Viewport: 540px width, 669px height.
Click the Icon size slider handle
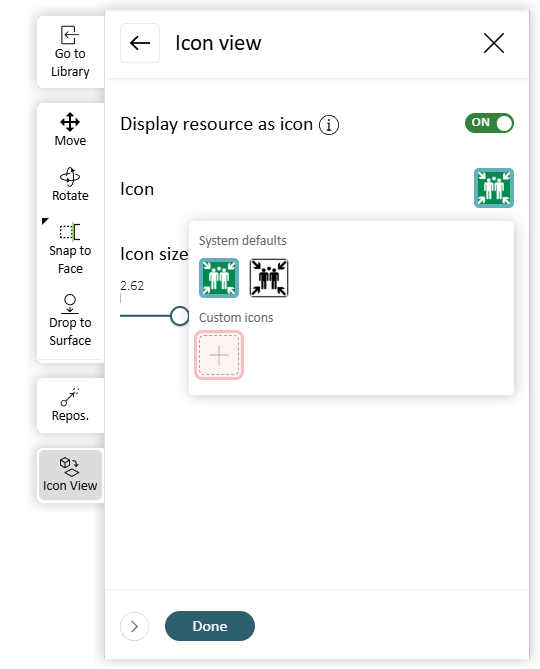pos(180,316)
